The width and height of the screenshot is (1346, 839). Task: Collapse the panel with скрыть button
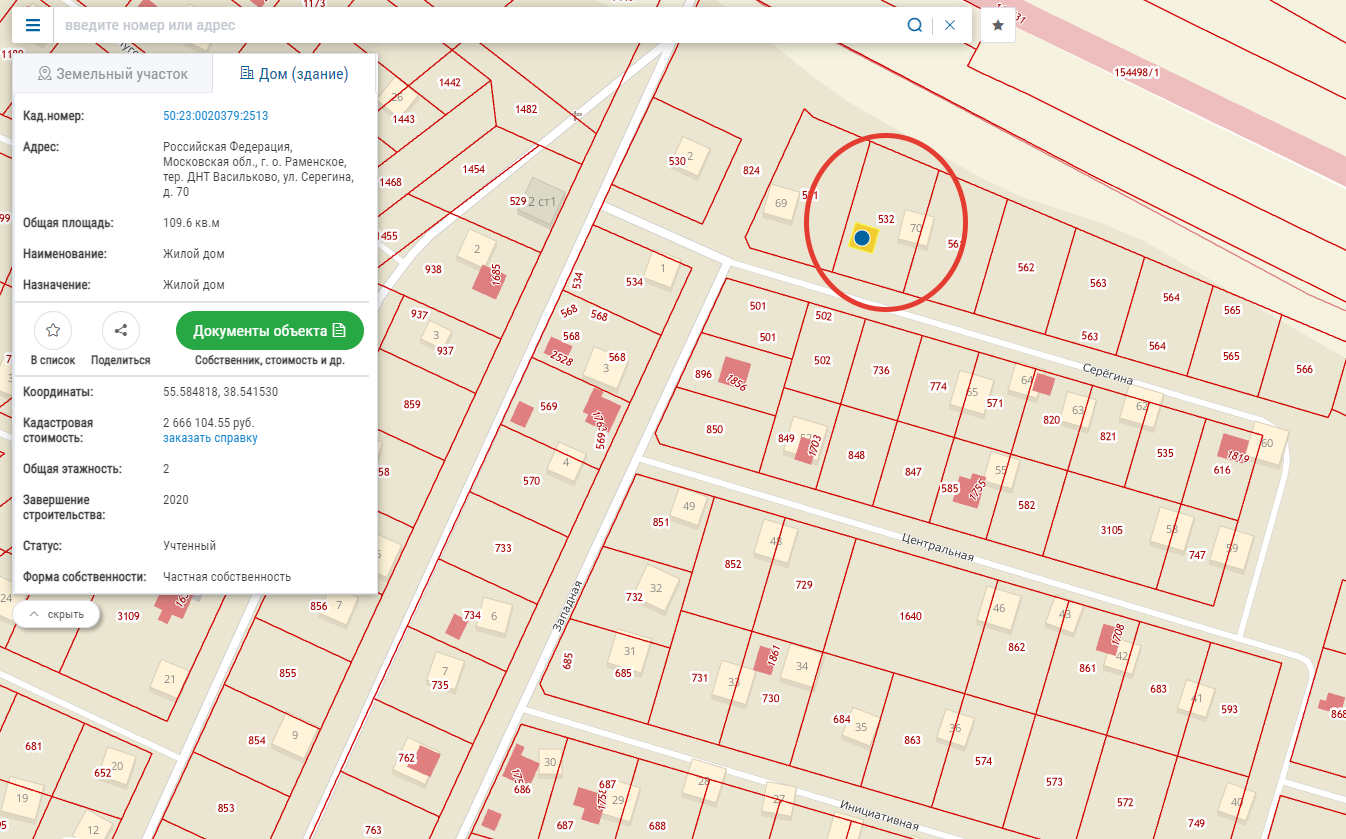[56, 613]
